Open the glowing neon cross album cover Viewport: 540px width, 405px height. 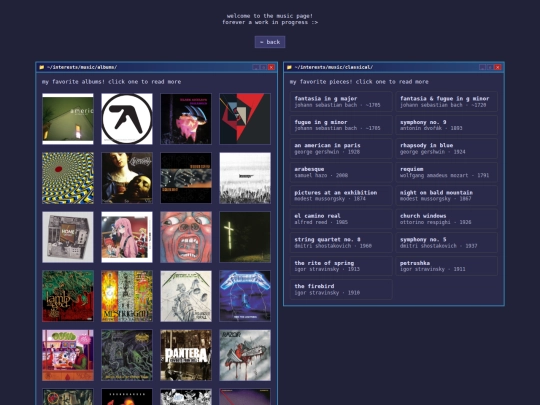click(x=245, y=237)
